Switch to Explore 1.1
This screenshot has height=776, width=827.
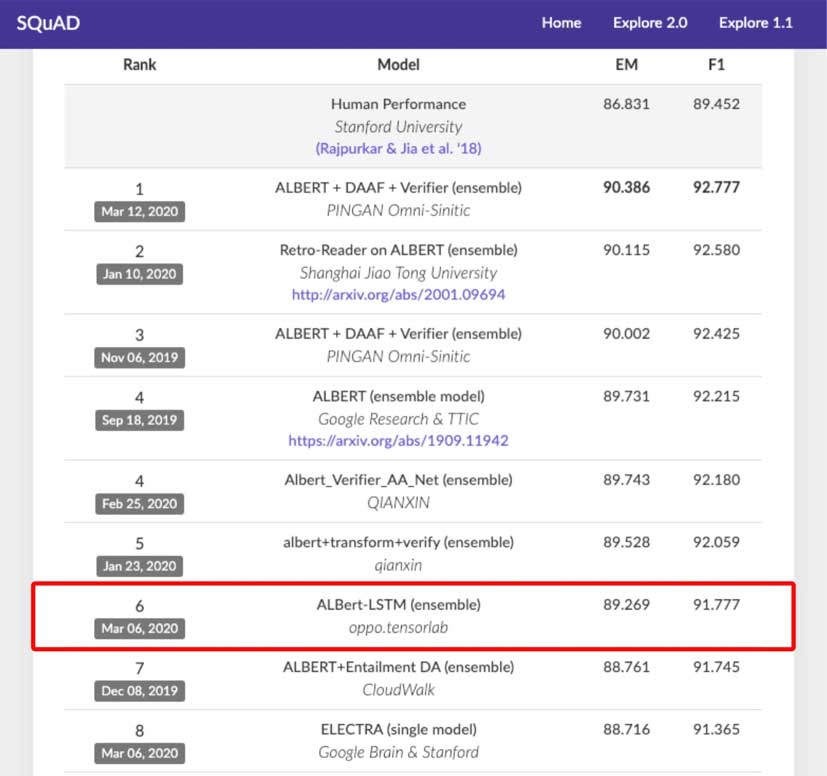tap(755, 23)
